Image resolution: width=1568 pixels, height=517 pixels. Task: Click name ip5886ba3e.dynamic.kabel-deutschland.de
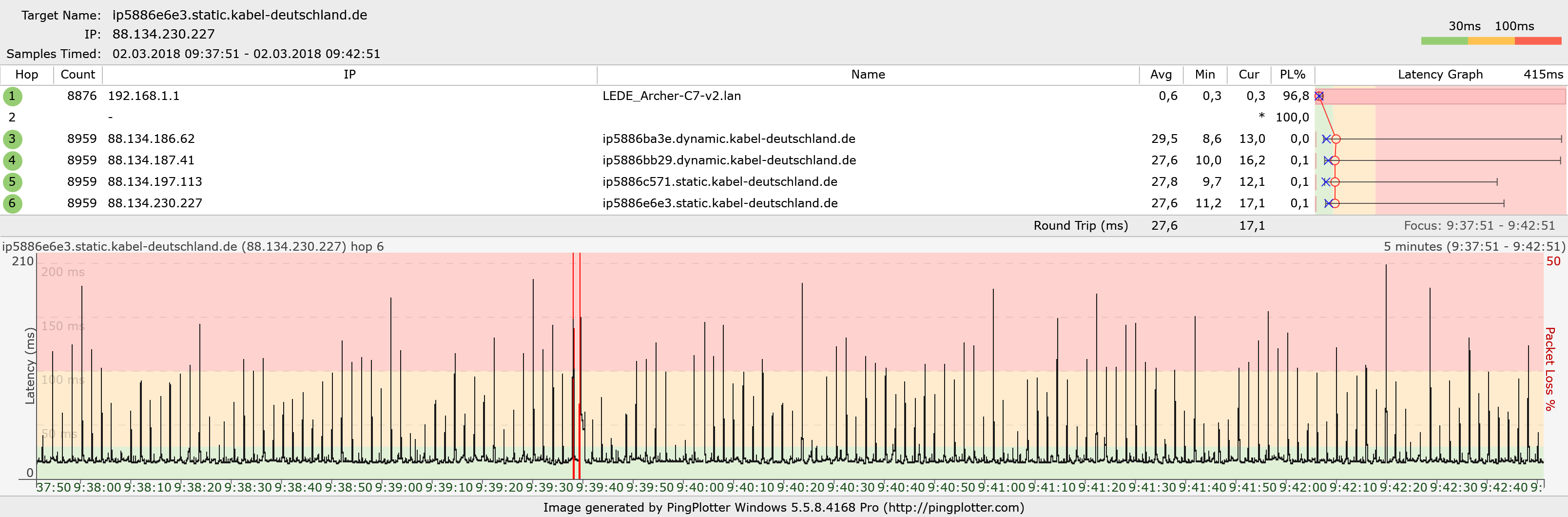pyautogui.click(x=729, y=139)
